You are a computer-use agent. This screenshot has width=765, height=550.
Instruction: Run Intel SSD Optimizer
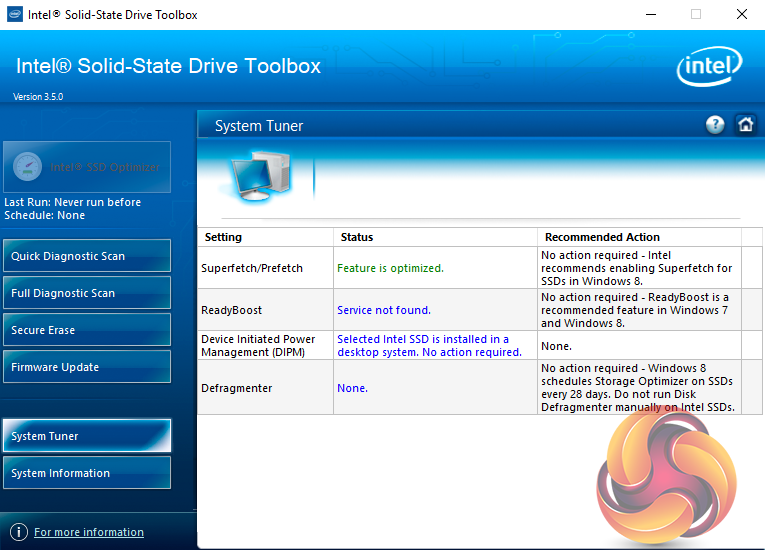click(87, 167)
